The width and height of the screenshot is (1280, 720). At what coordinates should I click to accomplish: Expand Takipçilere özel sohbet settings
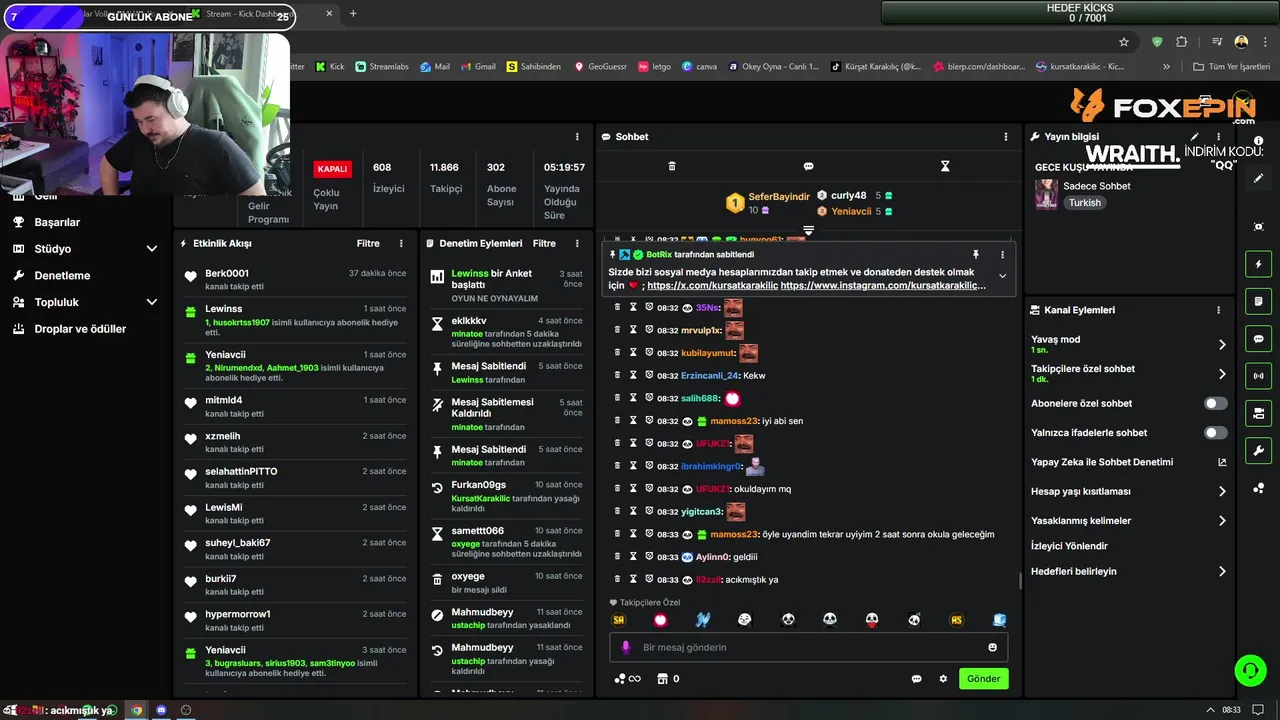pyautogui.click(x=1222, y=374)
